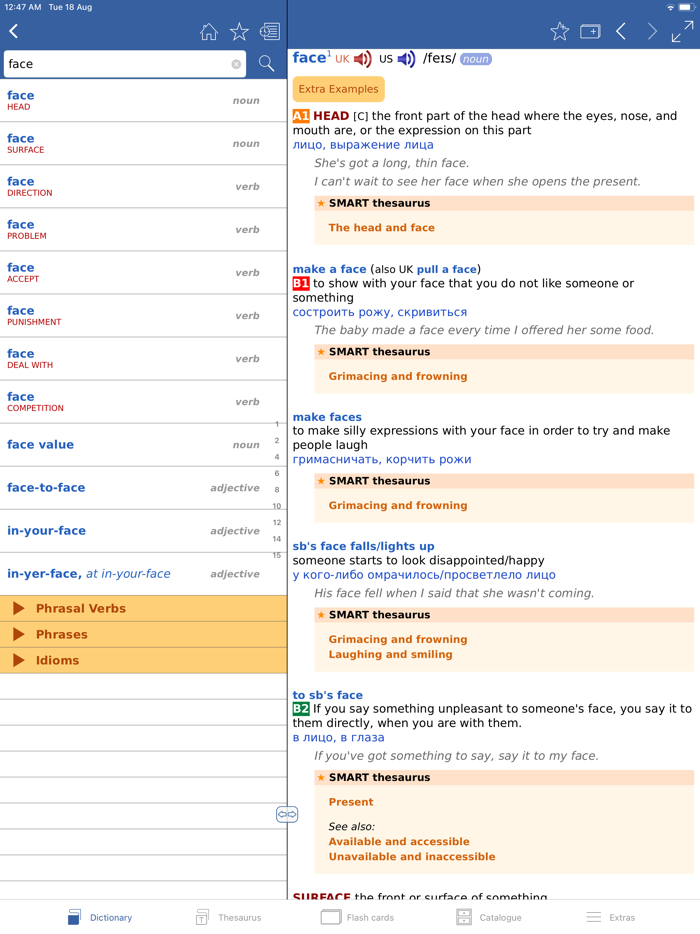Tap the panel divider resize handle
This screenshot has height=934, width=700.
pyautogui.click(x=287, y=814)
